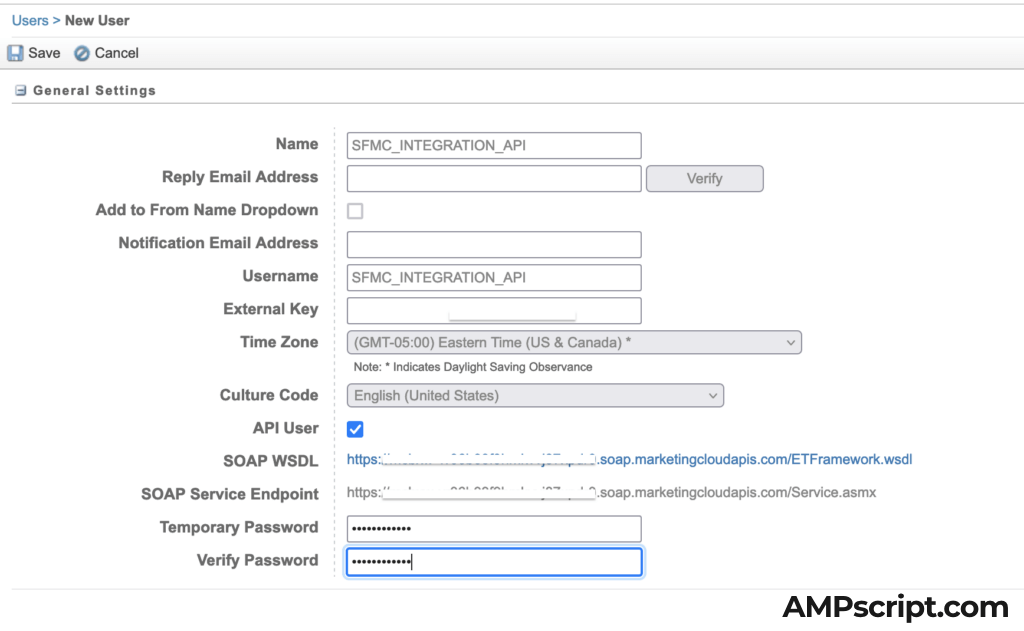The height and width of the screenshot is (631, 1024).
Task: Click the Save floppy disk icon
Action: (16, 53)
